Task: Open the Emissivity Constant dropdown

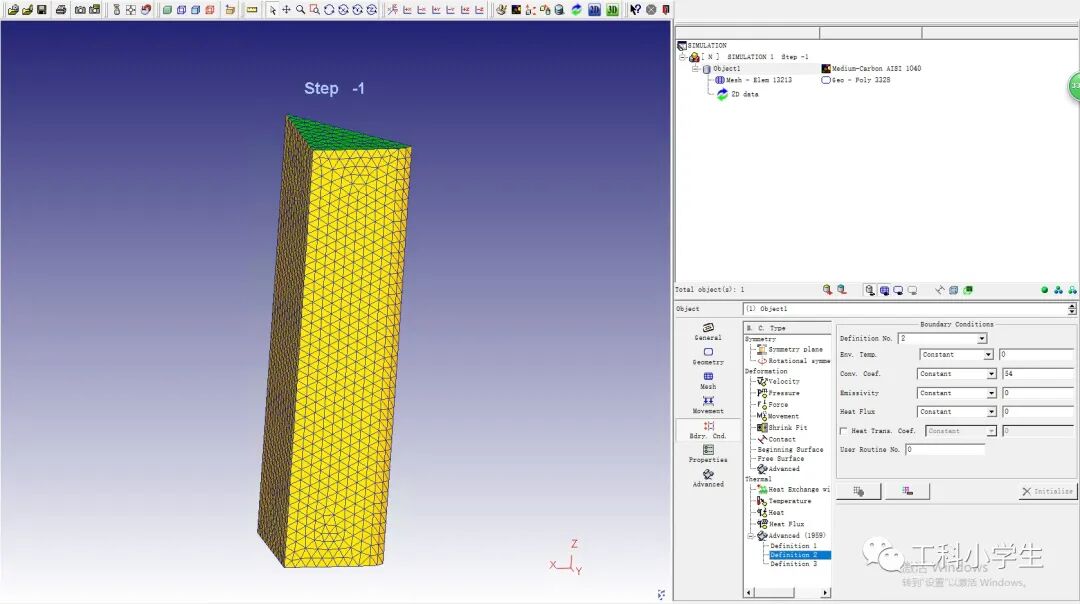Action: (991, 393)
